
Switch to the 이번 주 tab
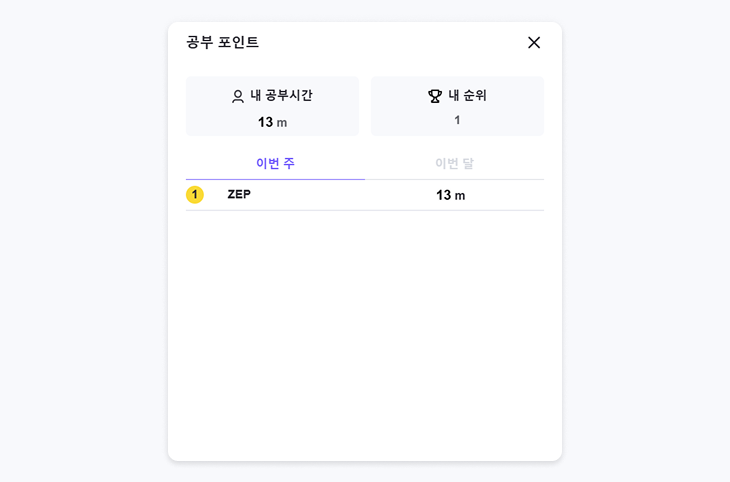(275, 163)
